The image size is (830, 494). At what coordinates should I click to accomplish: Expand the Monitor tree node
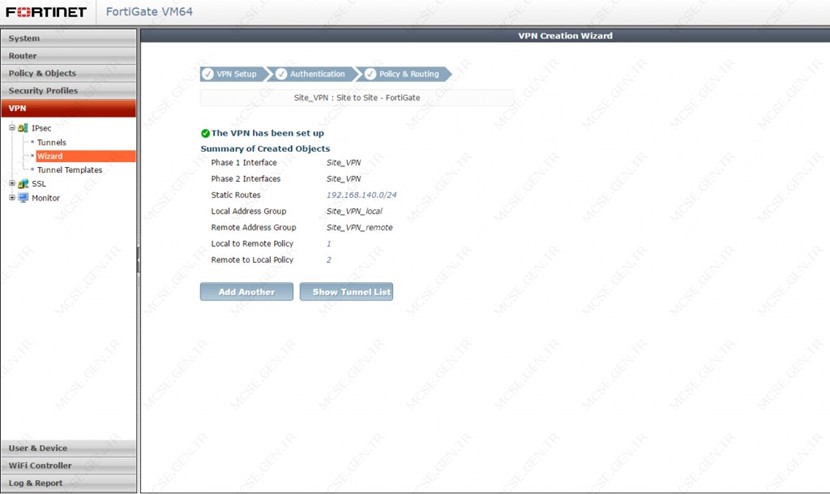(12, 197)
